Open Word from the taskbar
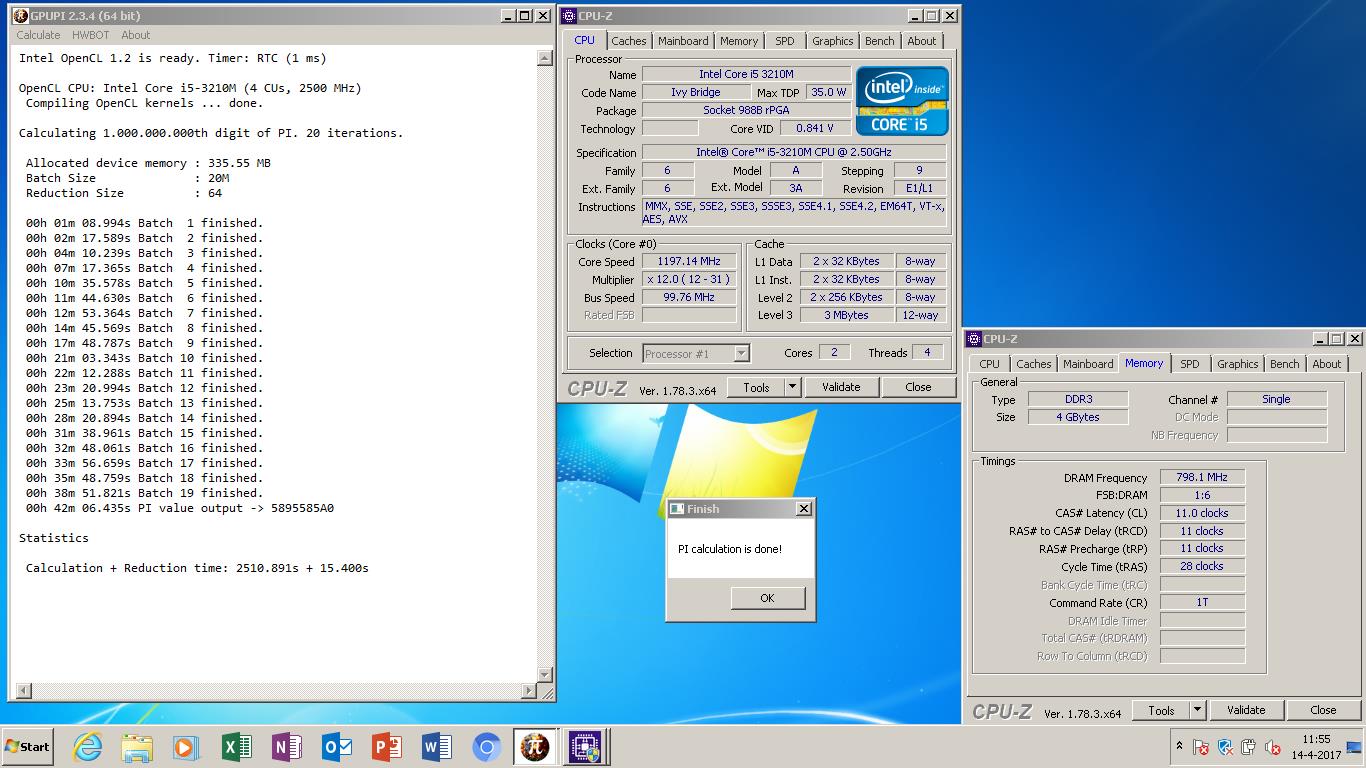The height and width of the screenshot is (768, 1366). 436,747
